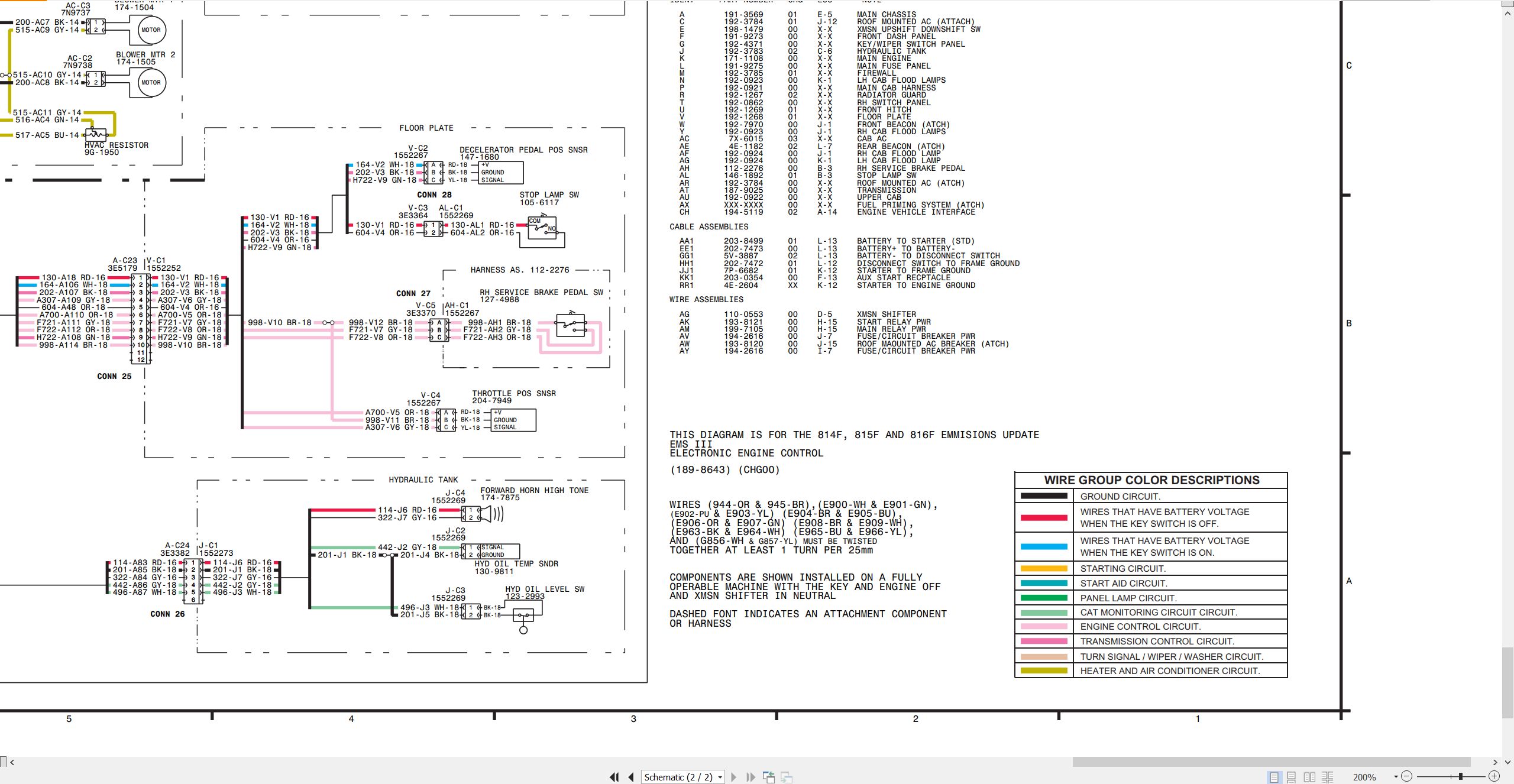The width and height of the screenshot is (1514, 784).
Task: Click the BLOWER MTR 2 label
Action: pos(145,54)
